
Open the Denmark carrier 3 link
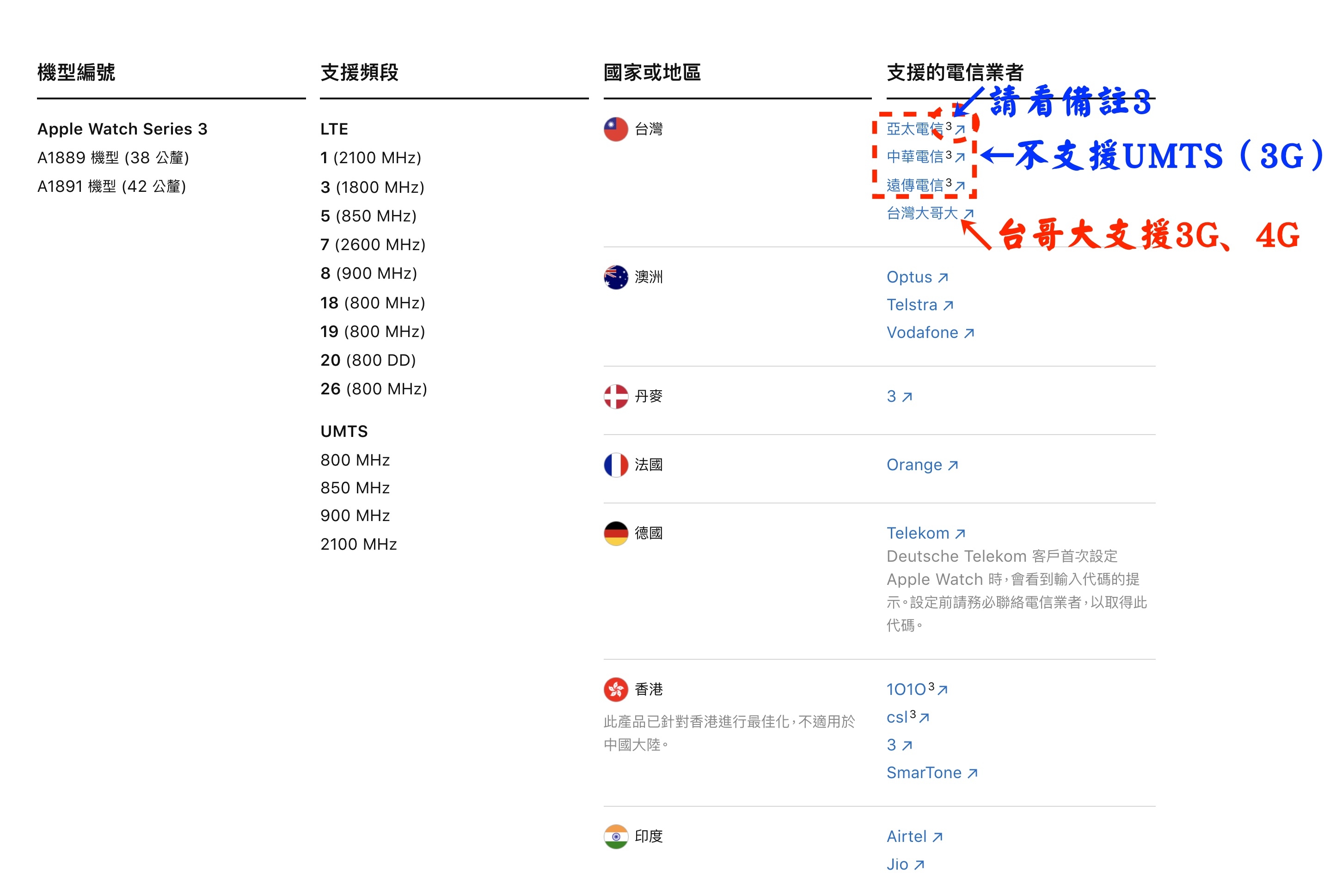click(900, 396)
